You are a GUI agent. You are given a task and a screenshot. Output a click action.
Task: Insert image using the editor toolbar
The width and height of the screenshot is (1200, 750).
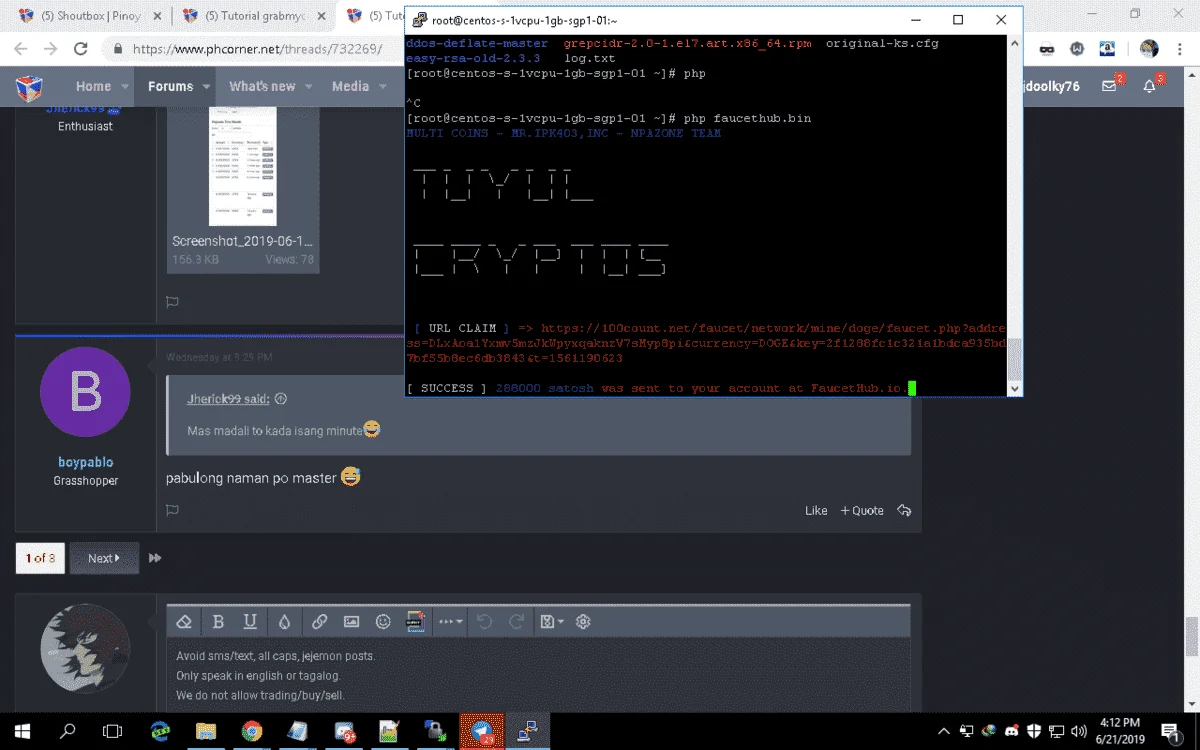tap(351, 622)
